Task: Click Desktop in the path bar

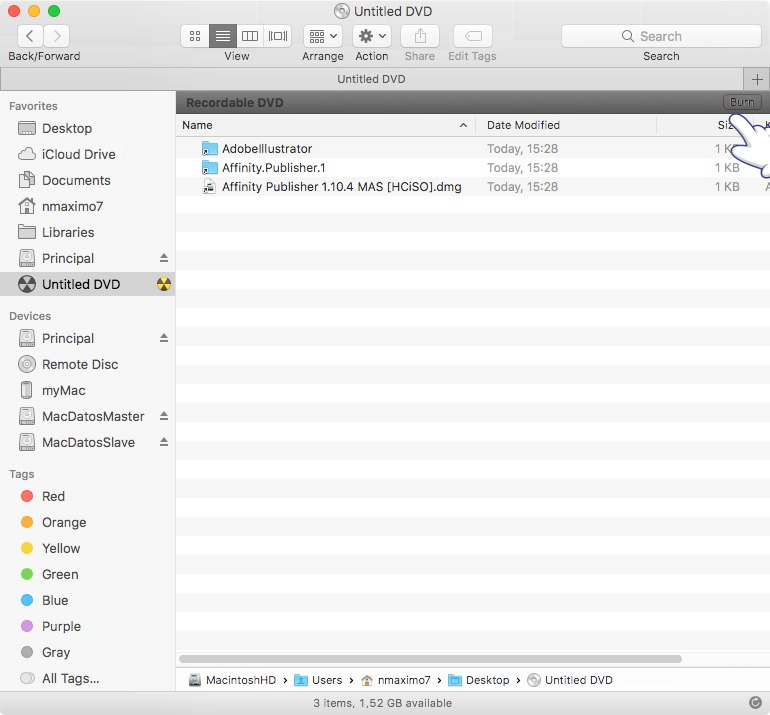Action: click(x=487, y=680)
